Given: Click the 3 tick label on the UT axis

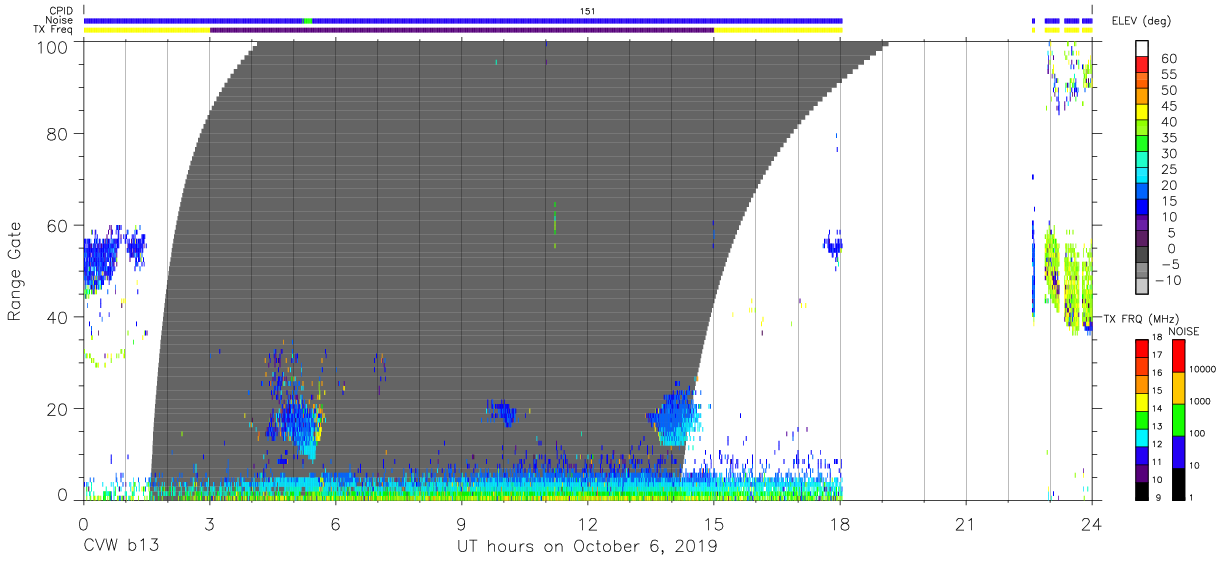Looking at the screenshot, I should click(x=209, y=524).
